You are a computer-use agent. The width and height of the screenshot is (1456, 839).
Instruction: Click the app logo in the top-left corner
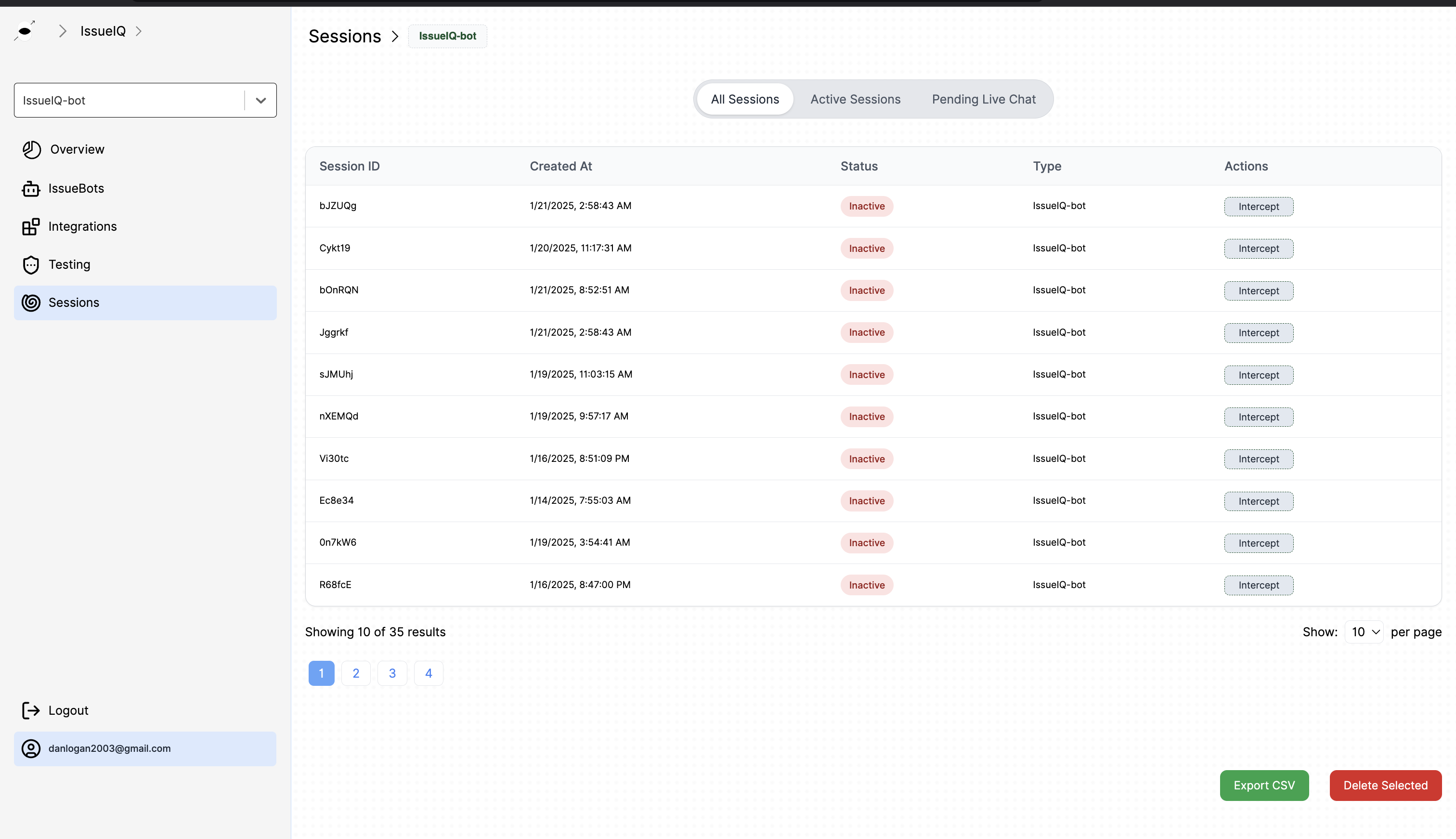tap(24, 30)
